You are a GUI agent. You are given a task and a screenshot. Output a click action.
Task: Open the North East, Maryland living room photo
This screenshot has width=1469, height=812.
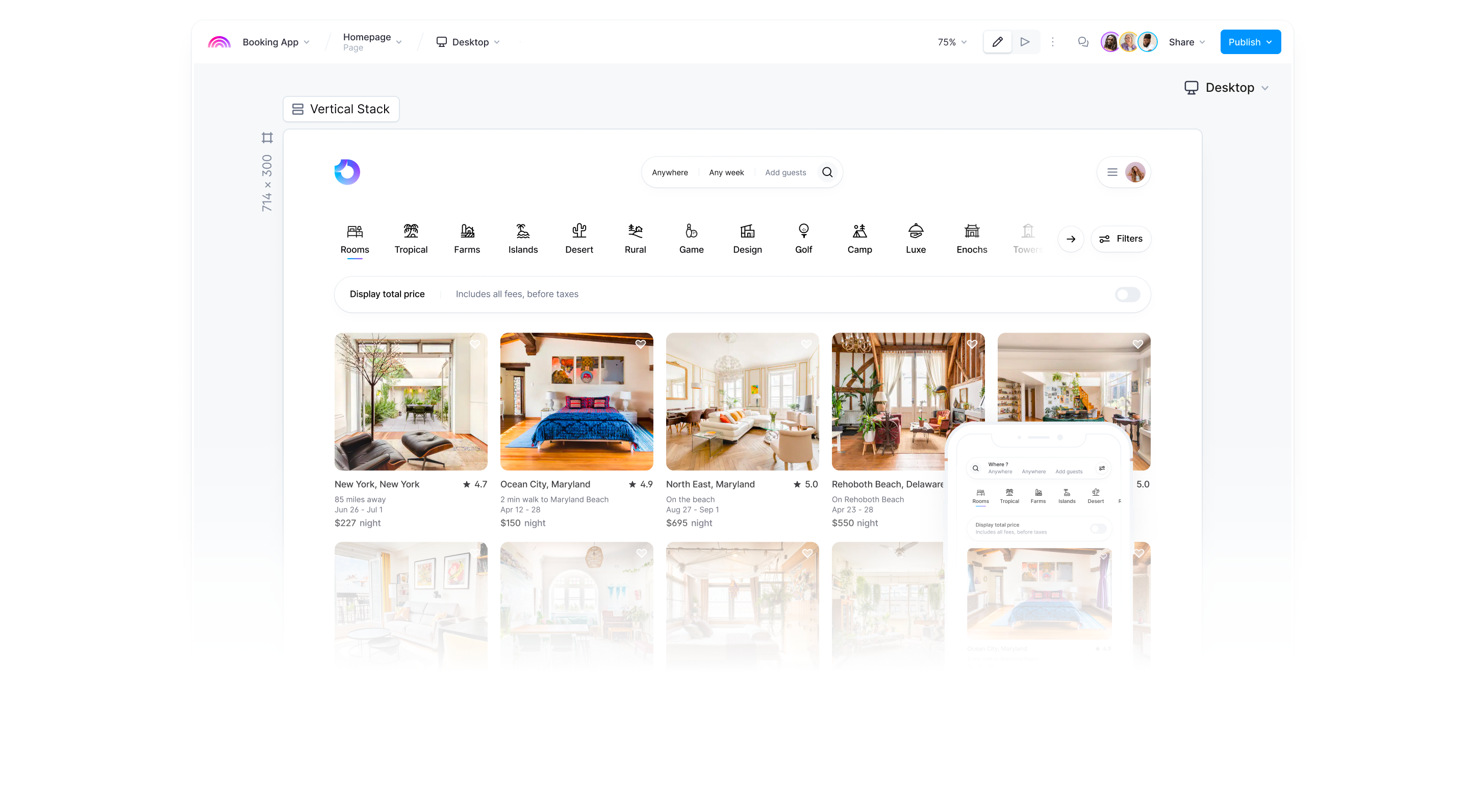pos(743,402)
